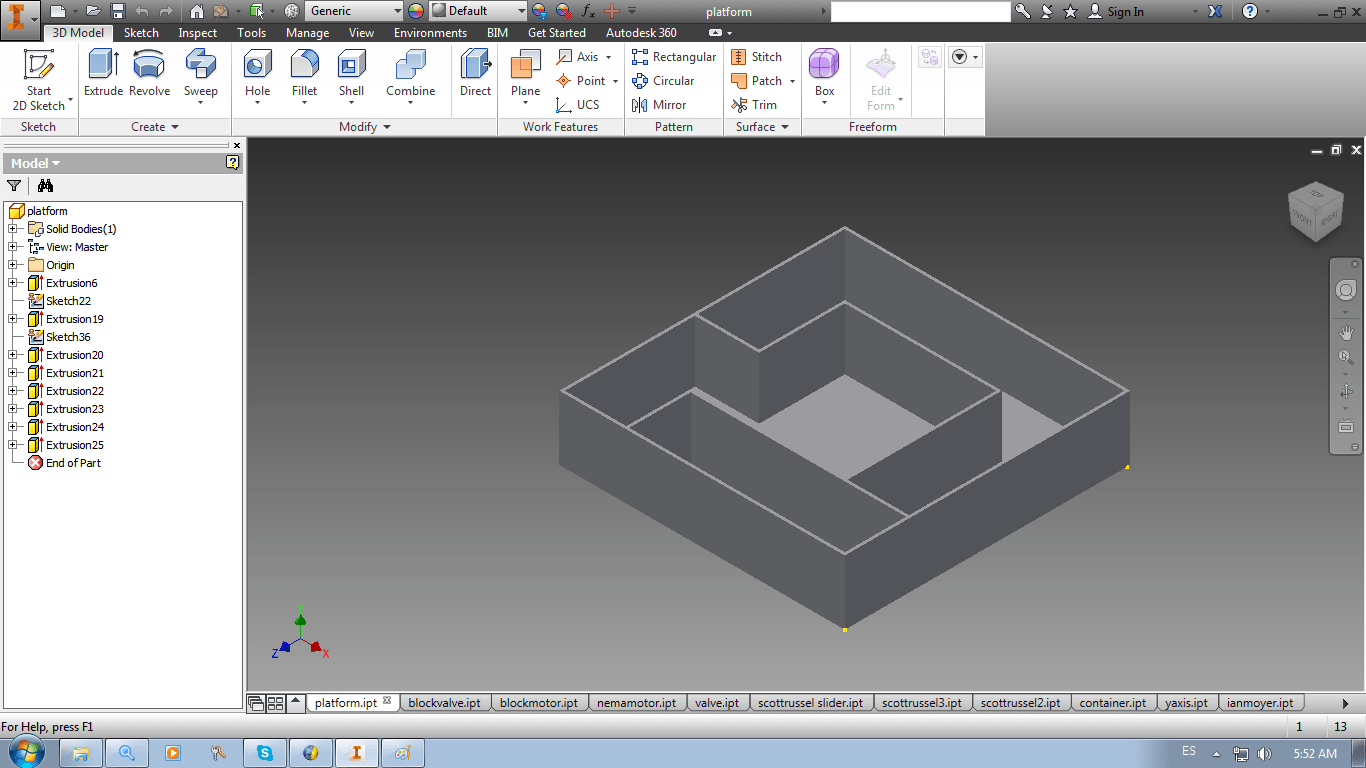The width and height of the screenshot is (1366, 768).
Task: Switch to the Inspect ribbon tab
Action: [197, 33]
